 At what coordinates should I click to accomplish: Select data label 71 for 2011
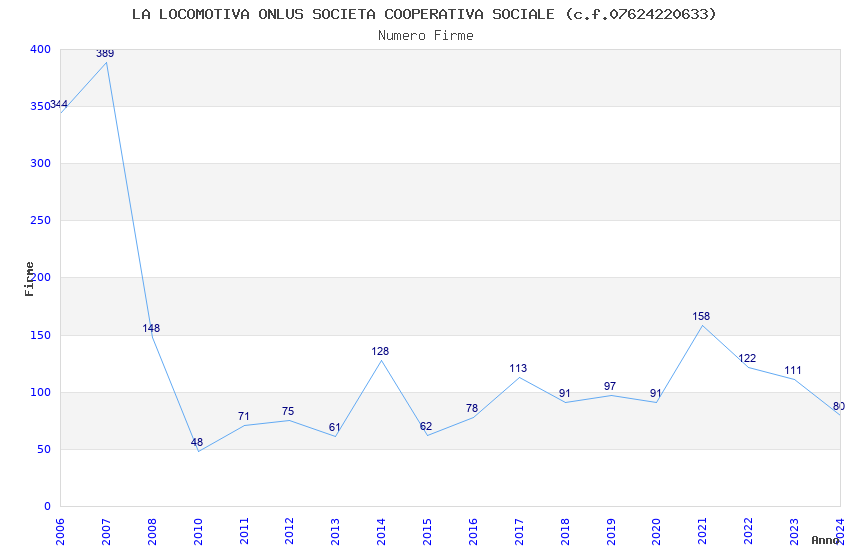(243, 416)
